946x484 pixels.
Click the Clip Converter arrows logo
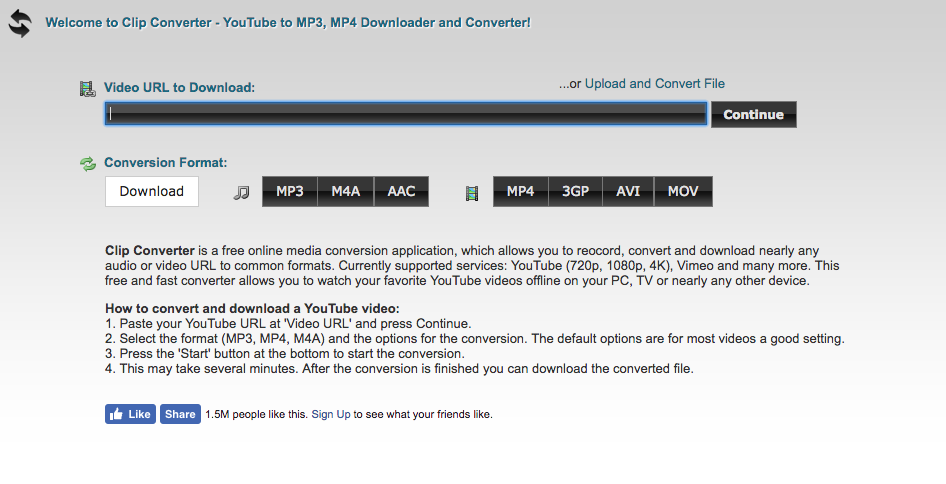pyautogui.click(x=20, y=24)
